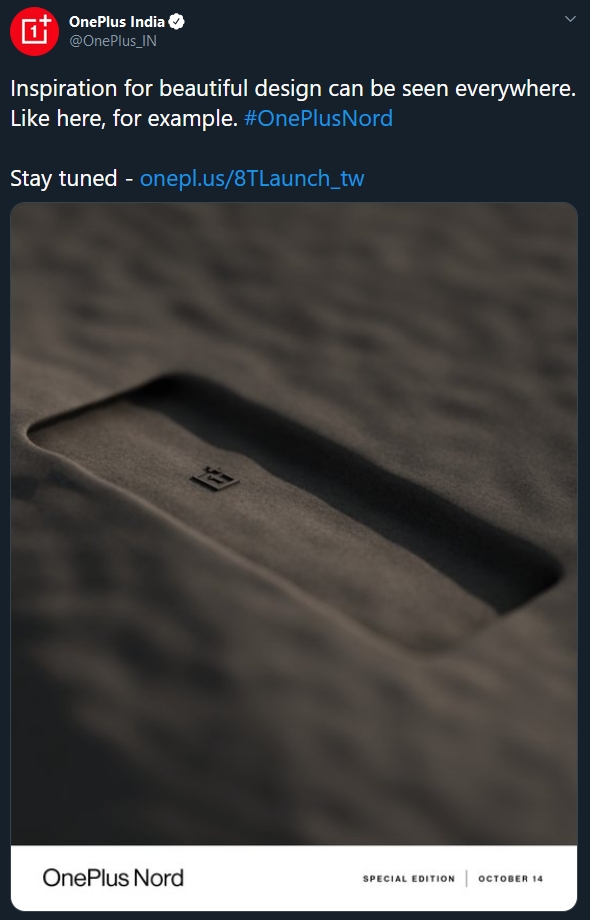
Task: Click the divider line before OCTOBER 14
Action: point(467,878)
